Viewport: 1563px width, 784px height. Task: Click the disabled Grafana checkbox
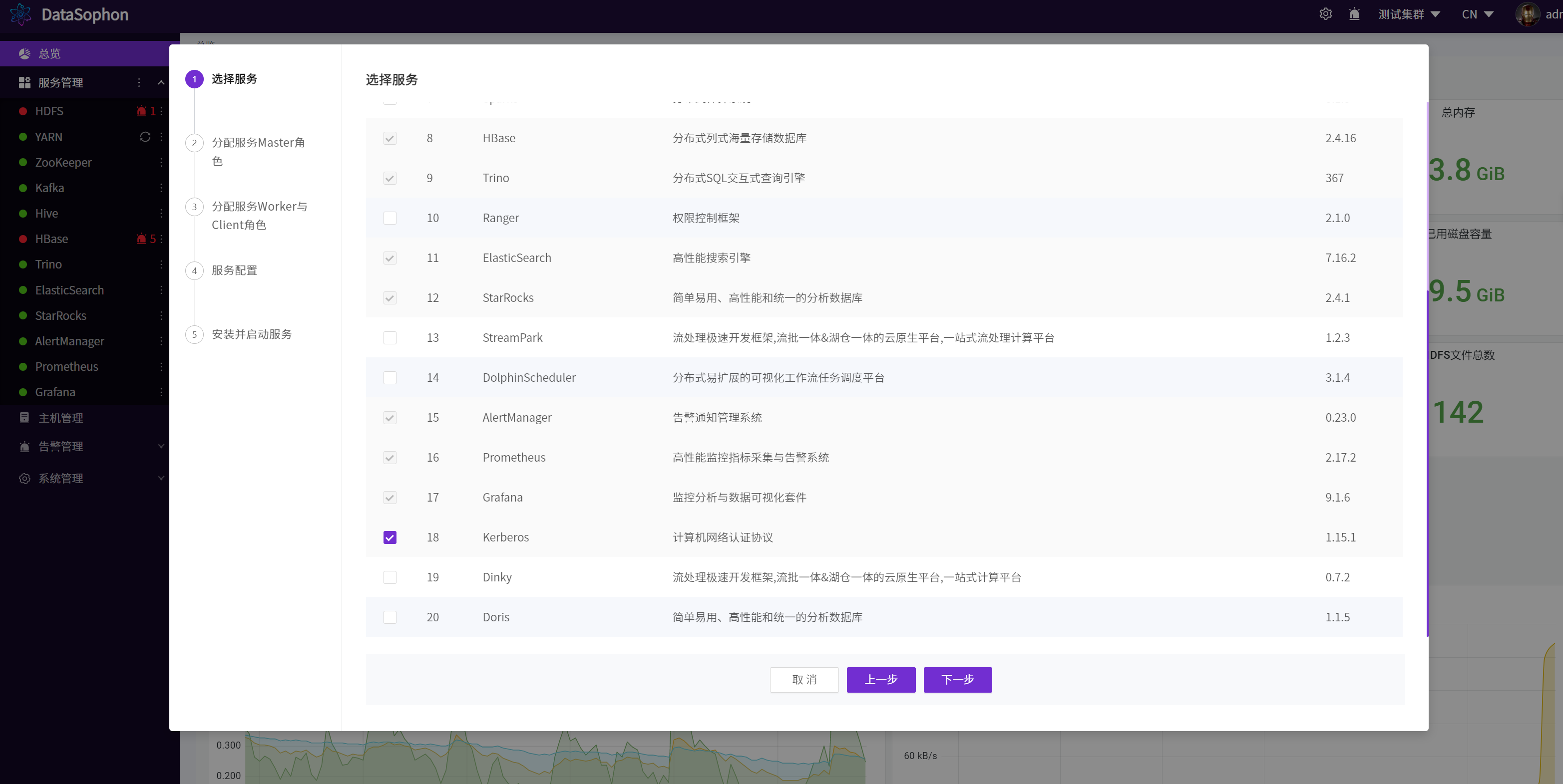pyautogui.click(x=390, y=497)
